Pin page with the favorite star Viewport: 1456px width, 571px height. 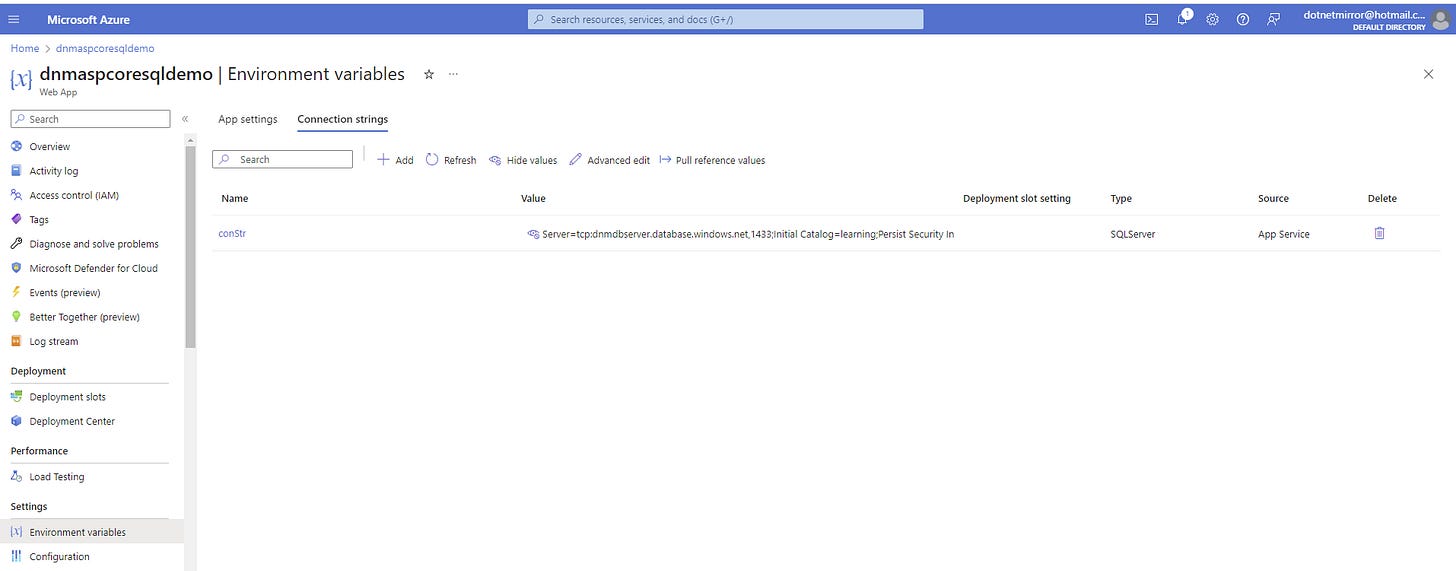pos(429,74)
